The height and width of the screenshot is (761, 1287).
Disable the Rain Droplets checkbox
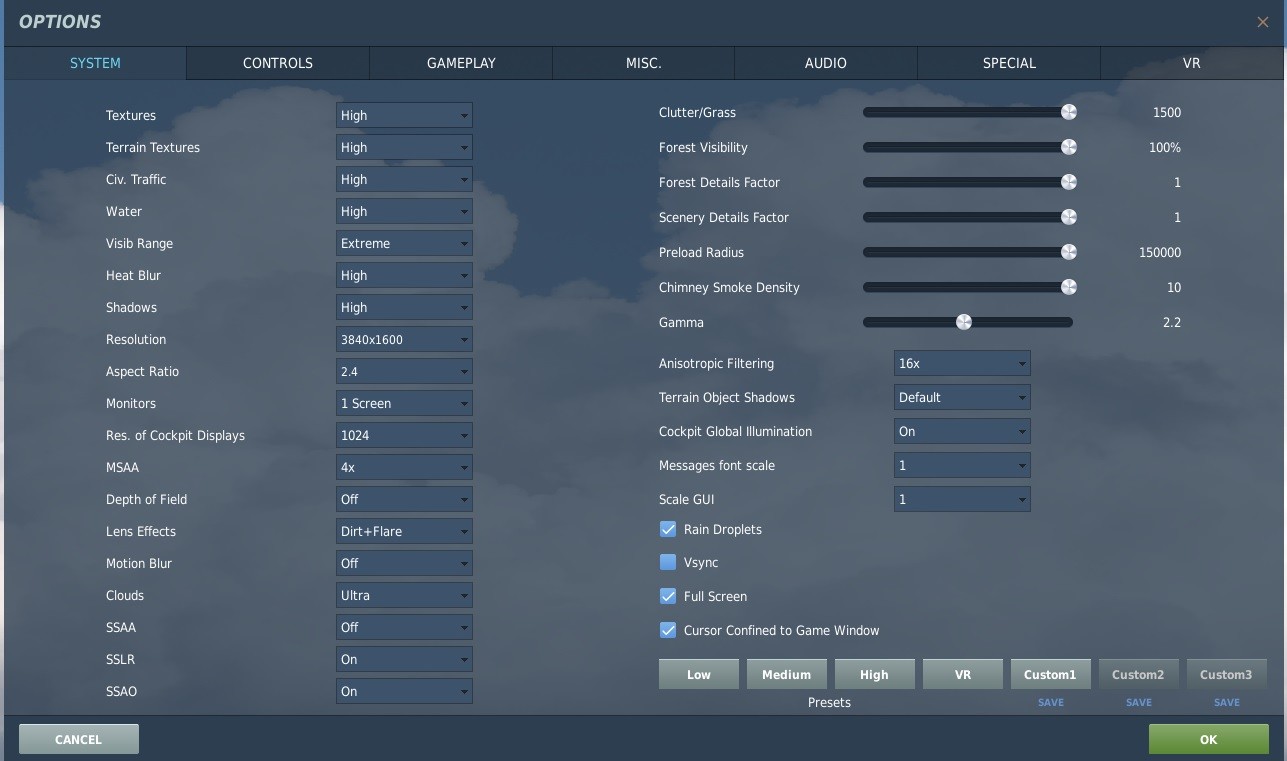point(668,529)
